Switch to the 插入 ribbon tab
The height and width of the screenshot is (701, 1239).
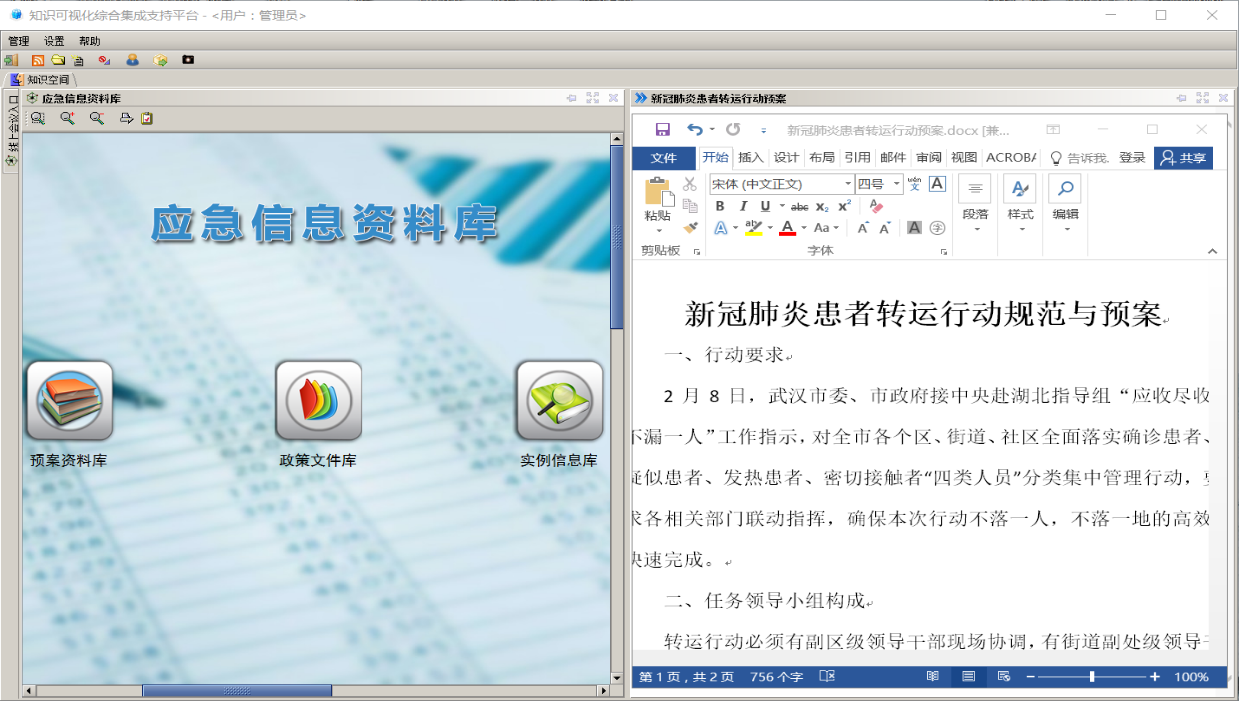point(751,158)
